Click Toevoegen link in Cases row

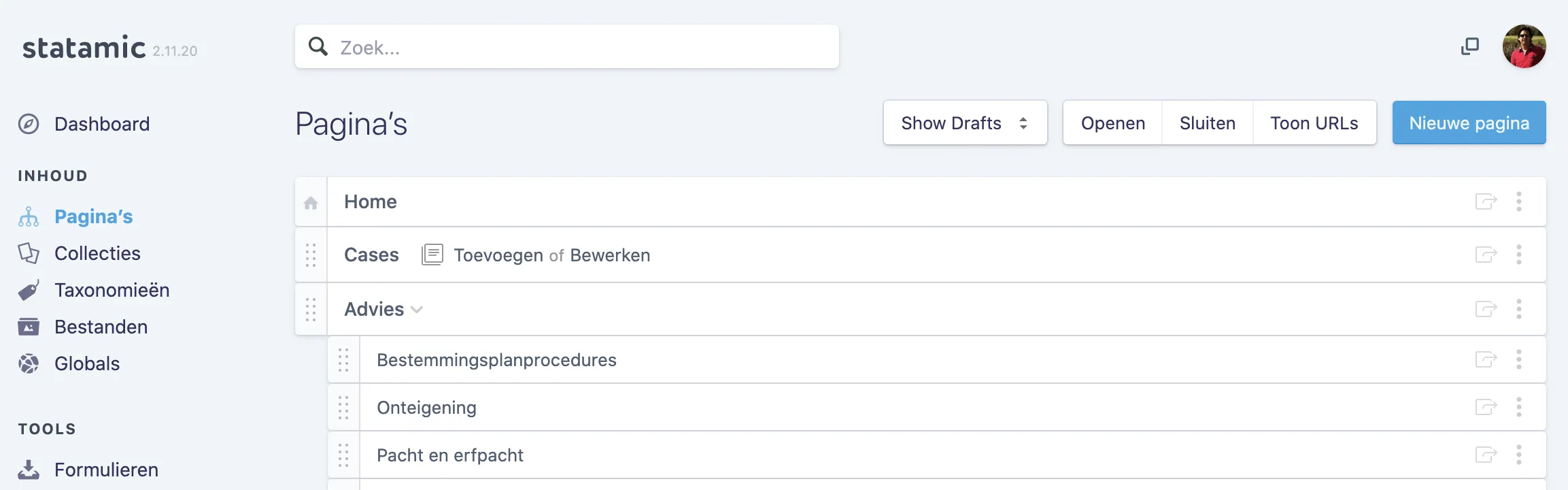498,255
